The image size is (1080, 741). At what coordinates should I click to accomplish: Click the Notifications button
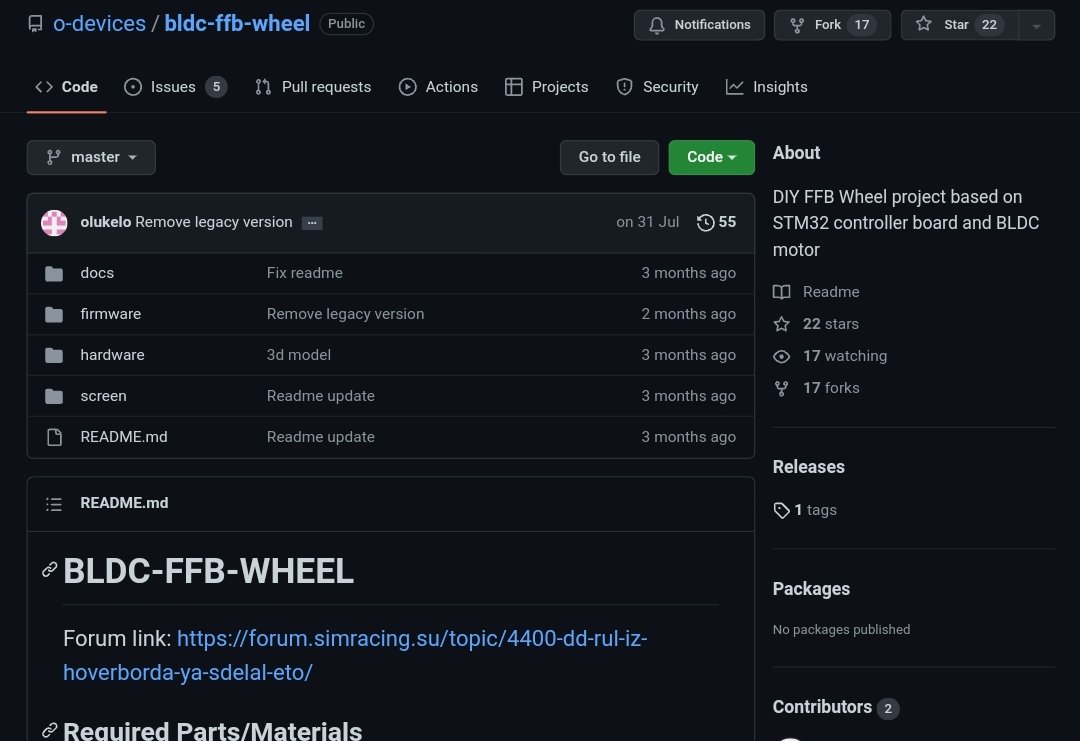[699, 25]
